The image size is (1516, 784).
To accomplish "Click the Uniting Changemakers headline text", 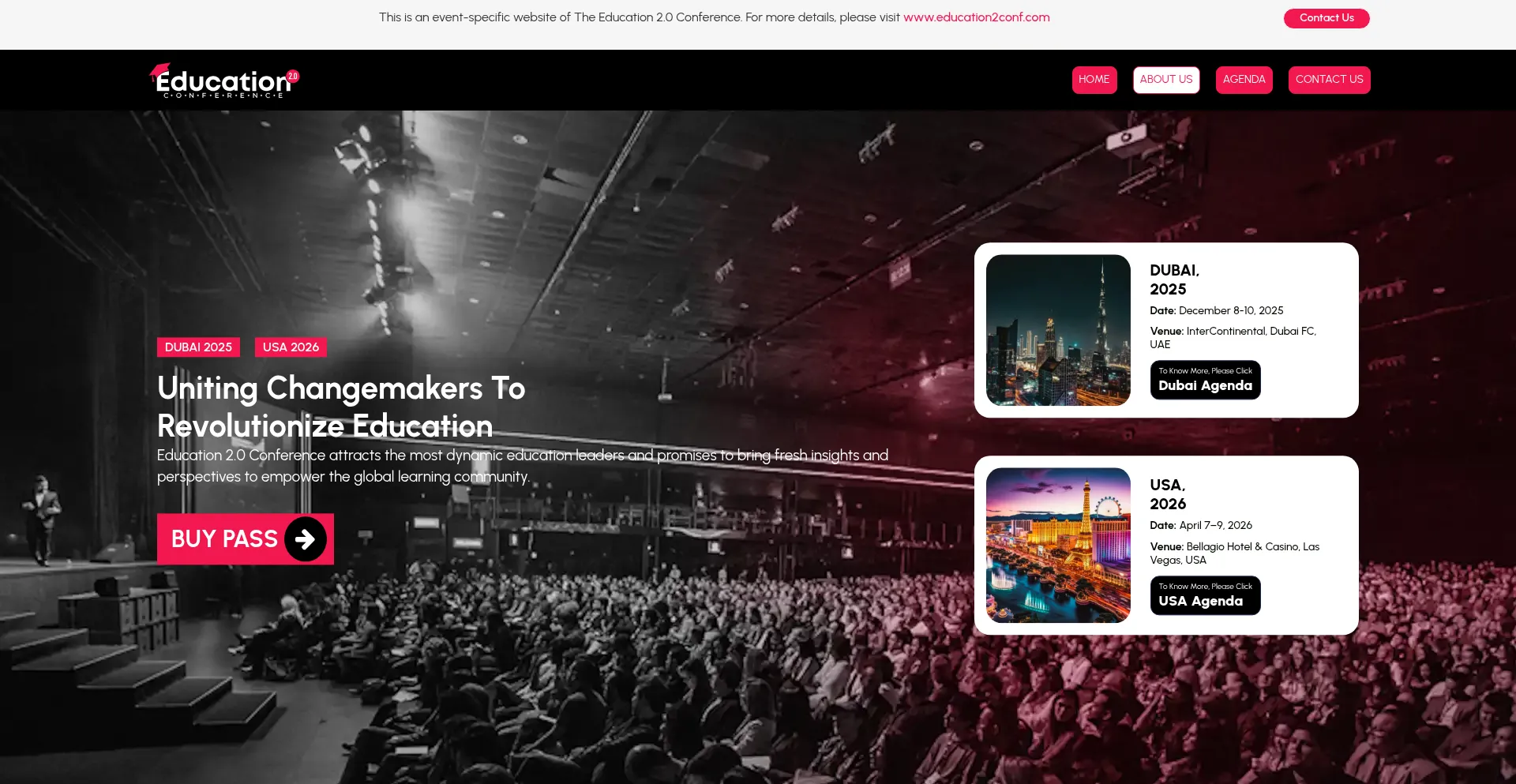I will 341,407.
